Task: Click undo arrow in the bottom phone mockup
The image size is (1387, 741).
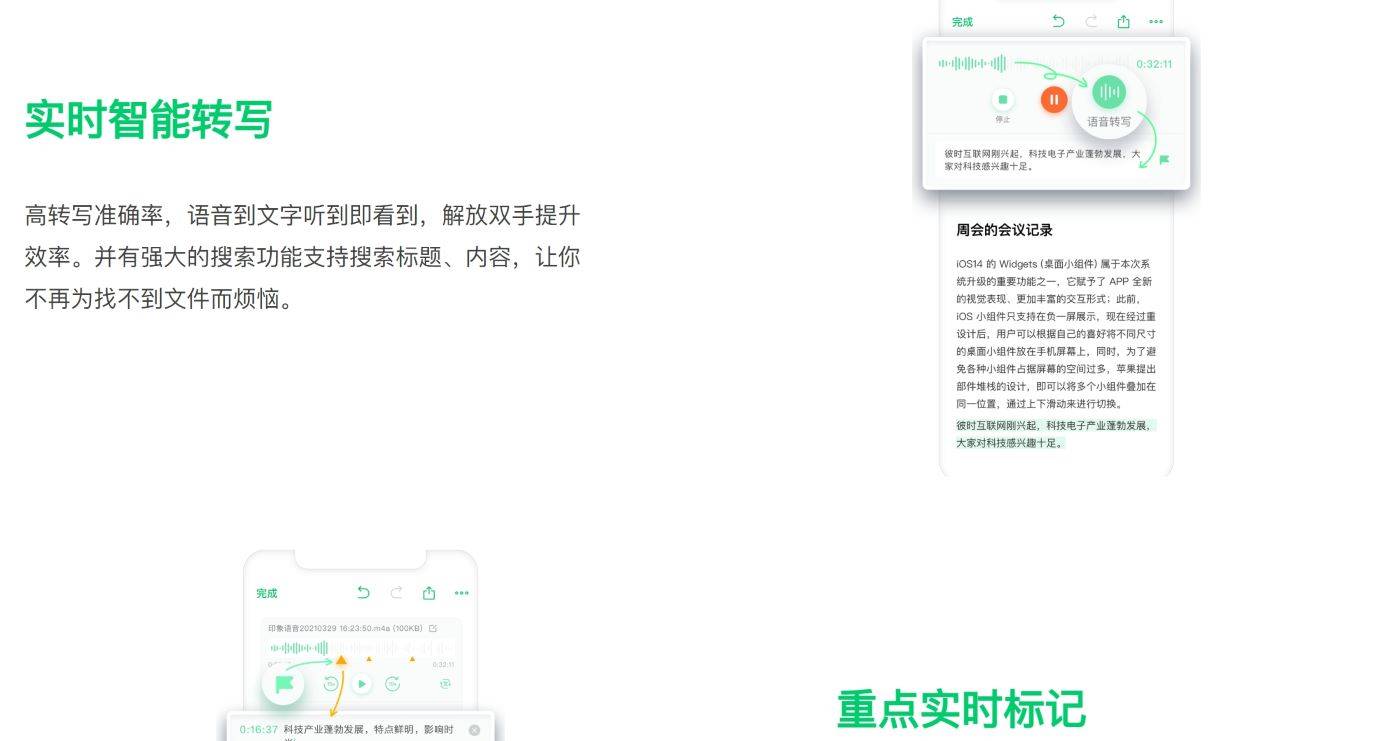Action: 363,593
